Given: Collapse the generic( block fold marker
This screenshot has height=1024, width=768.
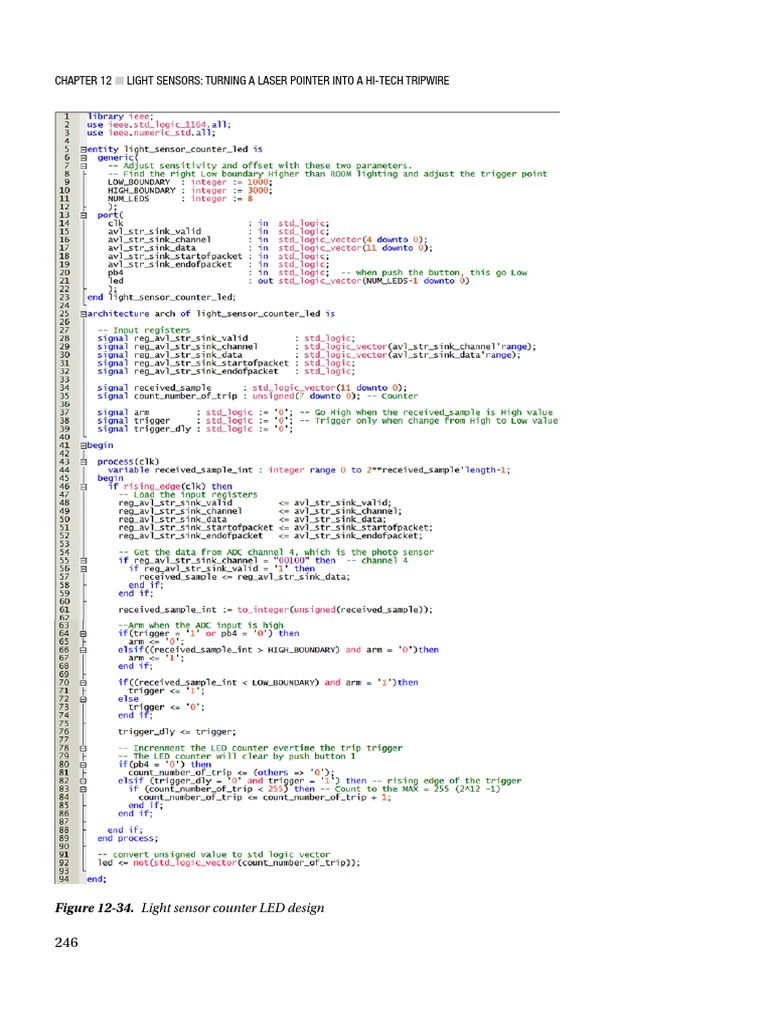Looking at the screenshot, I should point(83,157).
